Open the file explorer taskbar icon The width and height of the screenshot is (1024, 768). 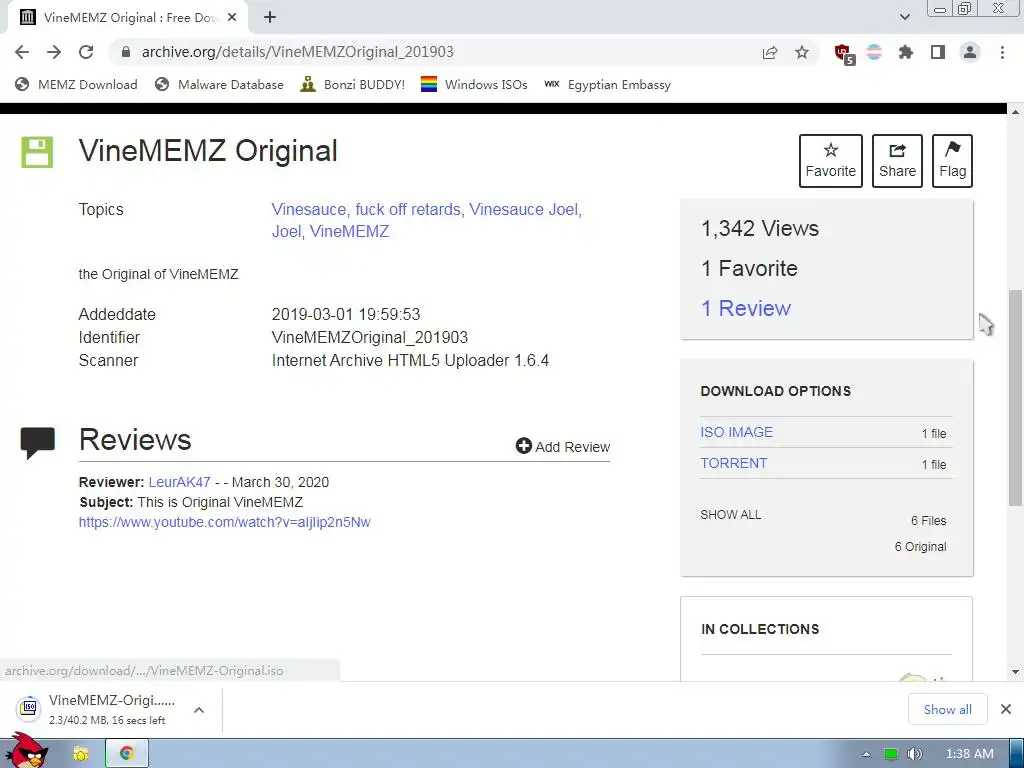coord(81,754)
